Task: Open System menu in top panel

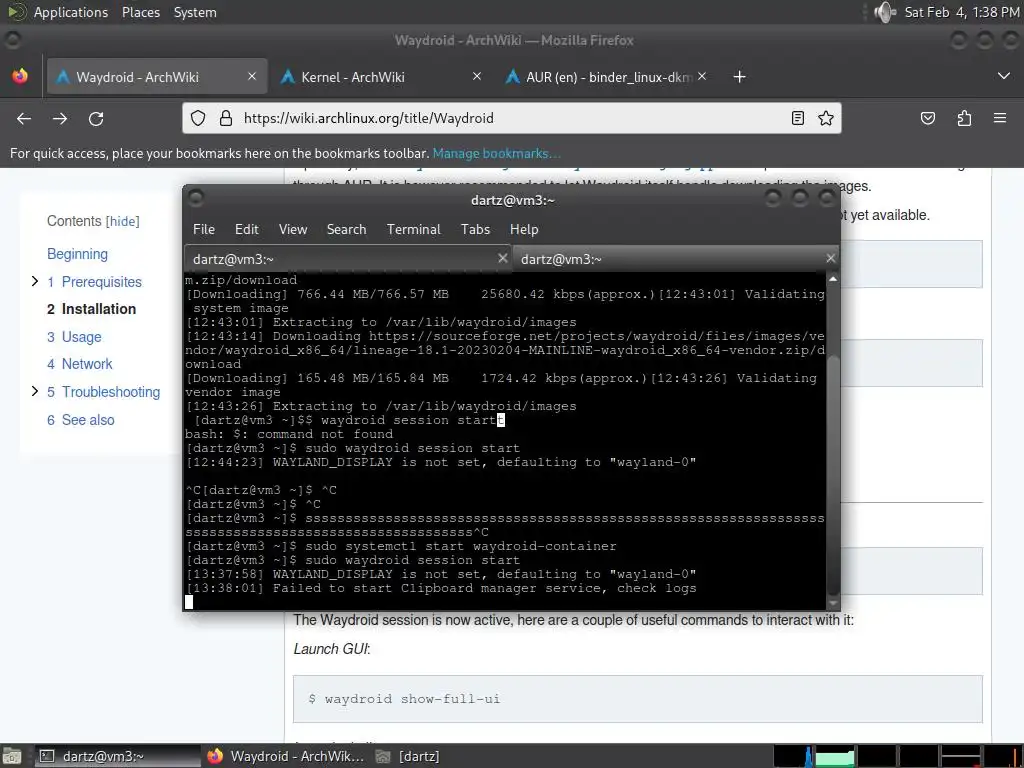Action: [x=195, y=12]
